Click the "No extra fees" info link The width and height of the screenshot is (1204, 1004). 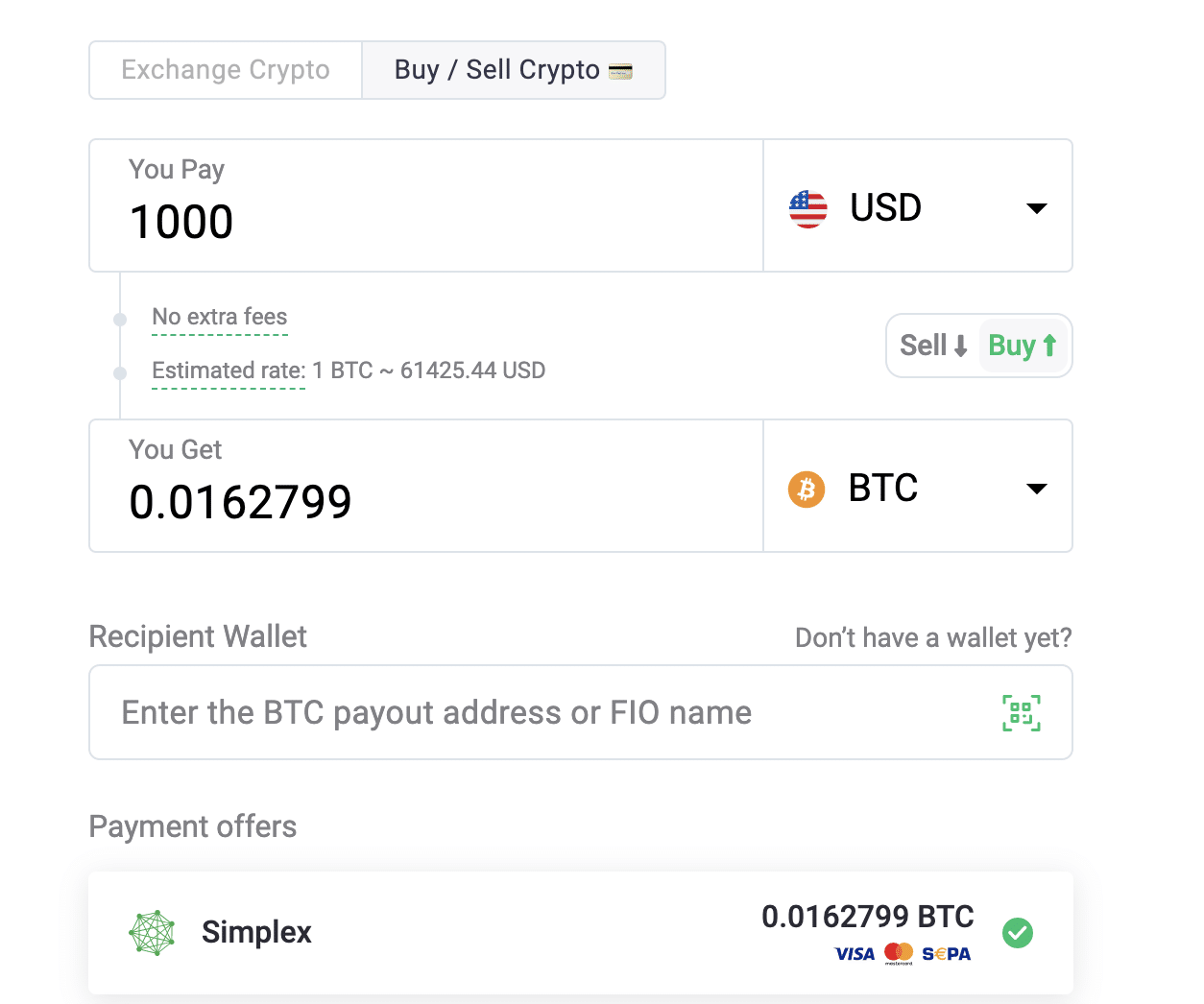pos(220,318)
